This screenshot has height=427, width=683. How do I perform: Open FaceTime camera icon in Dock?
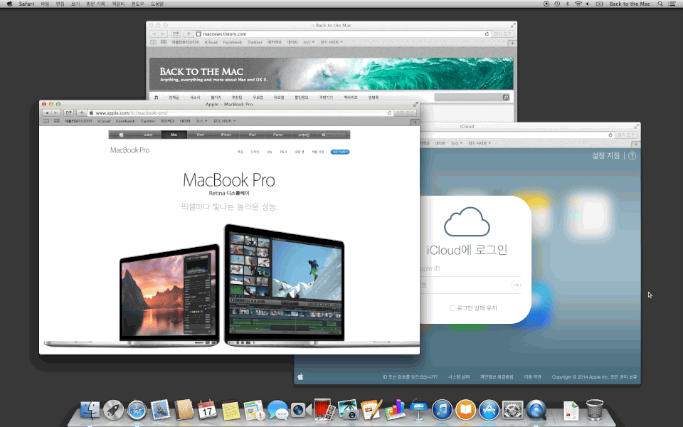point(301,410)
